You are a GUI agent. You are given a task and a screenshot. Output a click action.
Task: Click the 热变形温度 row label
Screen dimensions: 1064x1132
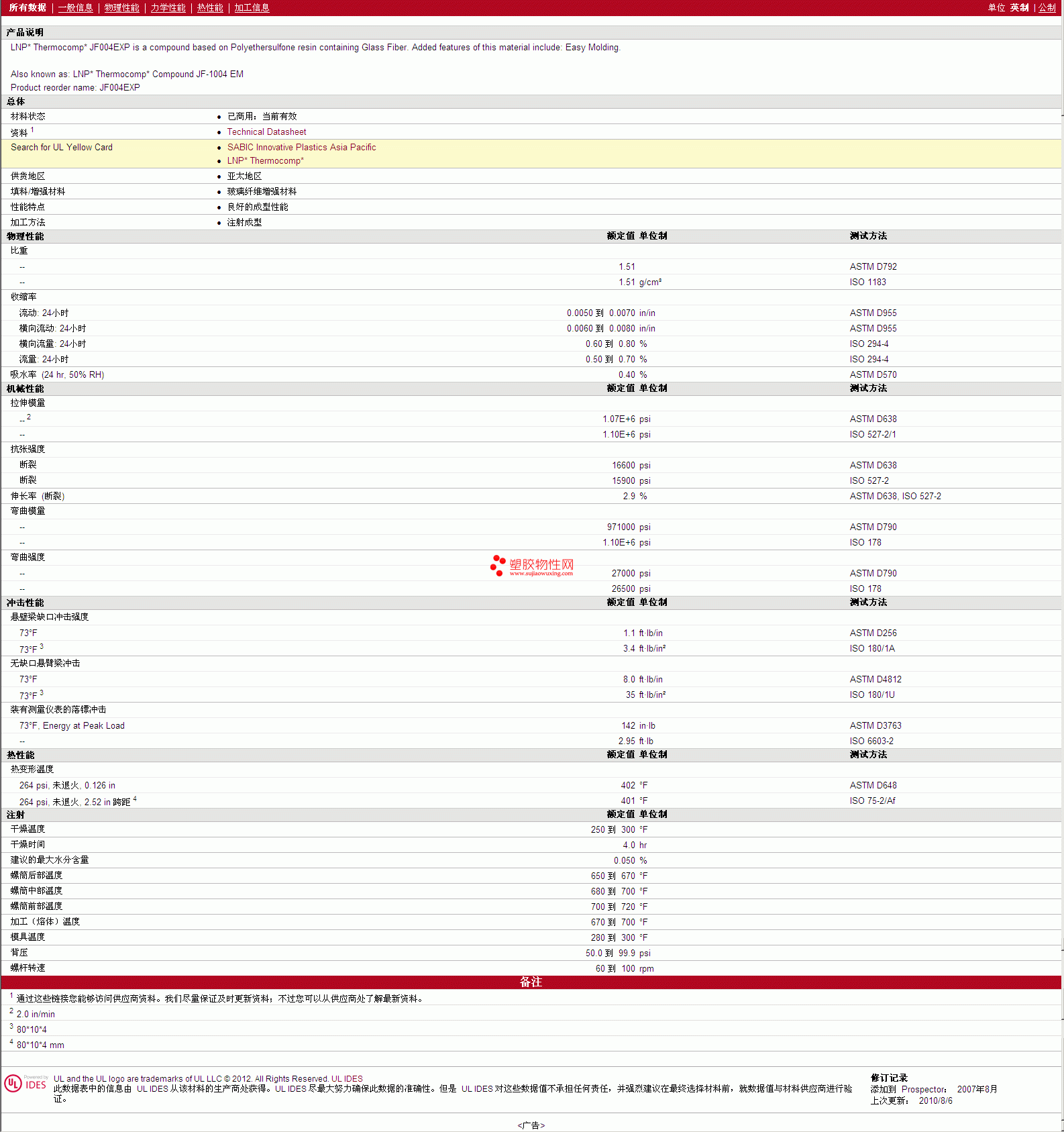point(32,770)
